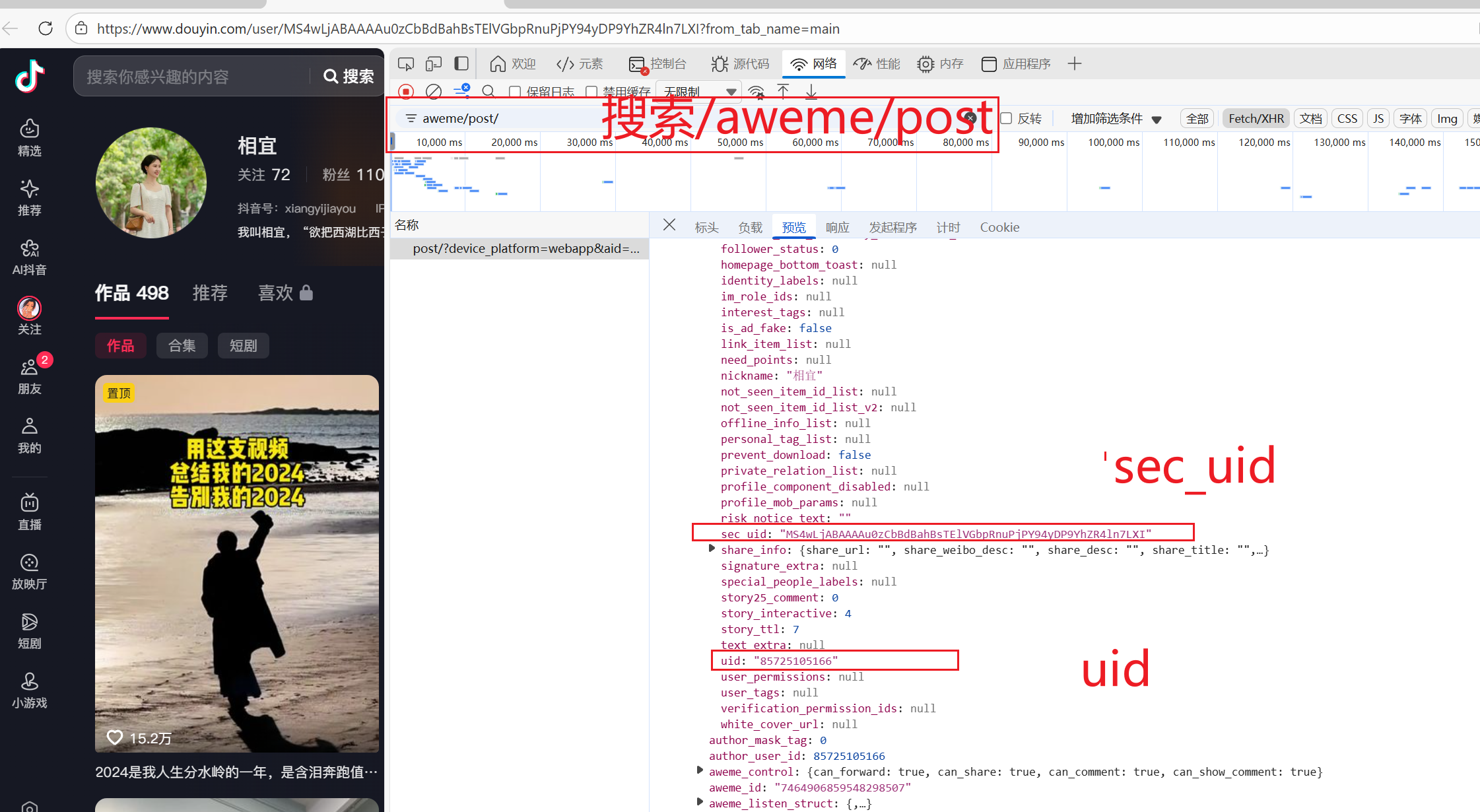
Task: Click the Douyin logo in the sidebar
Action: 30,76
